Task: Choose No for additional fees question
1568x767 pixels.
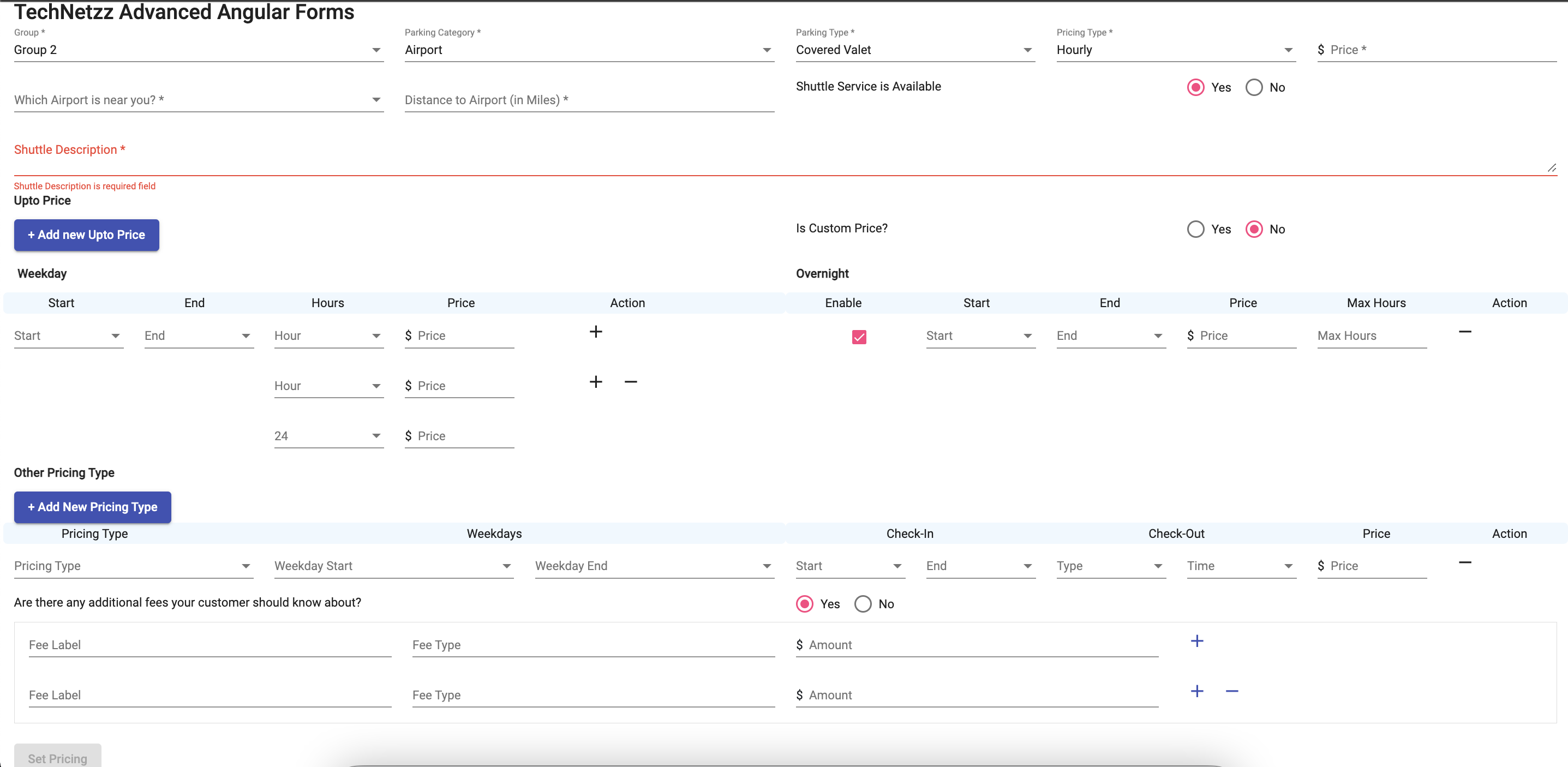Action: (x=862, y=604)
